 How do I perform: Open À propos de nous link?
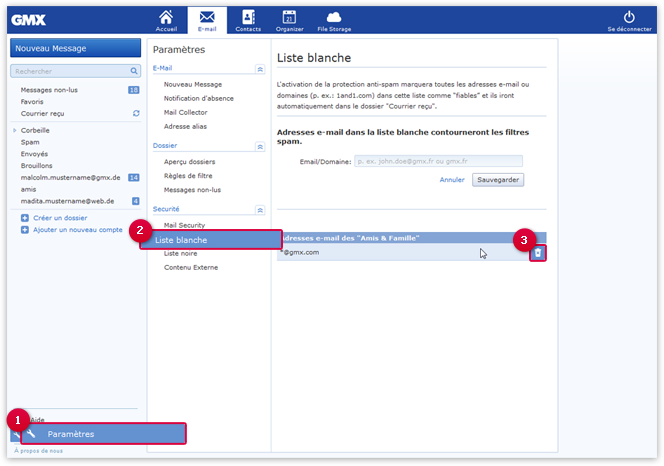coord(38,451)
